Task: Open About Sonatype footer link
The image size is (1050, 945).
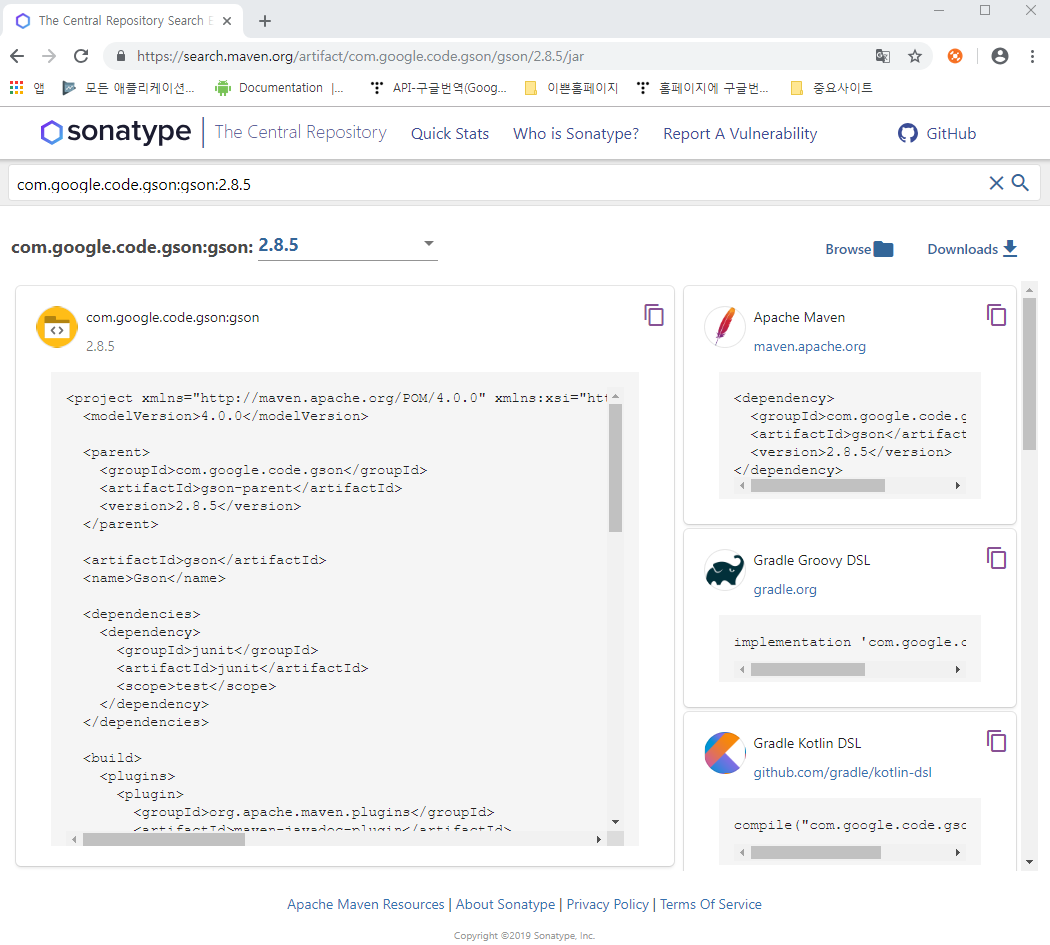Action: point(506,904)
